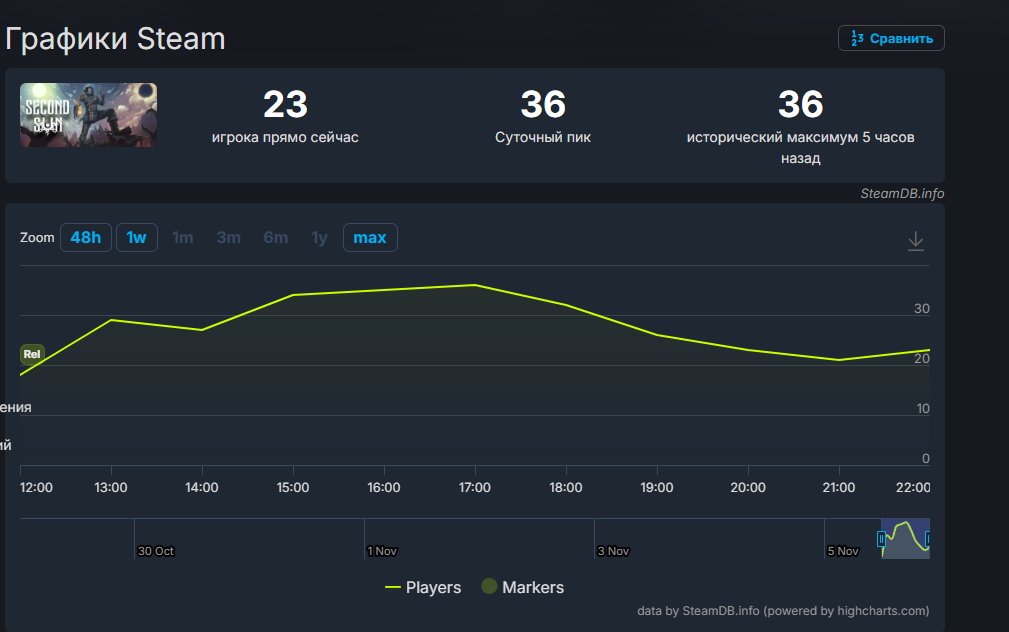
Task: Select the 3m zoom range
Action: pos(228,237)
